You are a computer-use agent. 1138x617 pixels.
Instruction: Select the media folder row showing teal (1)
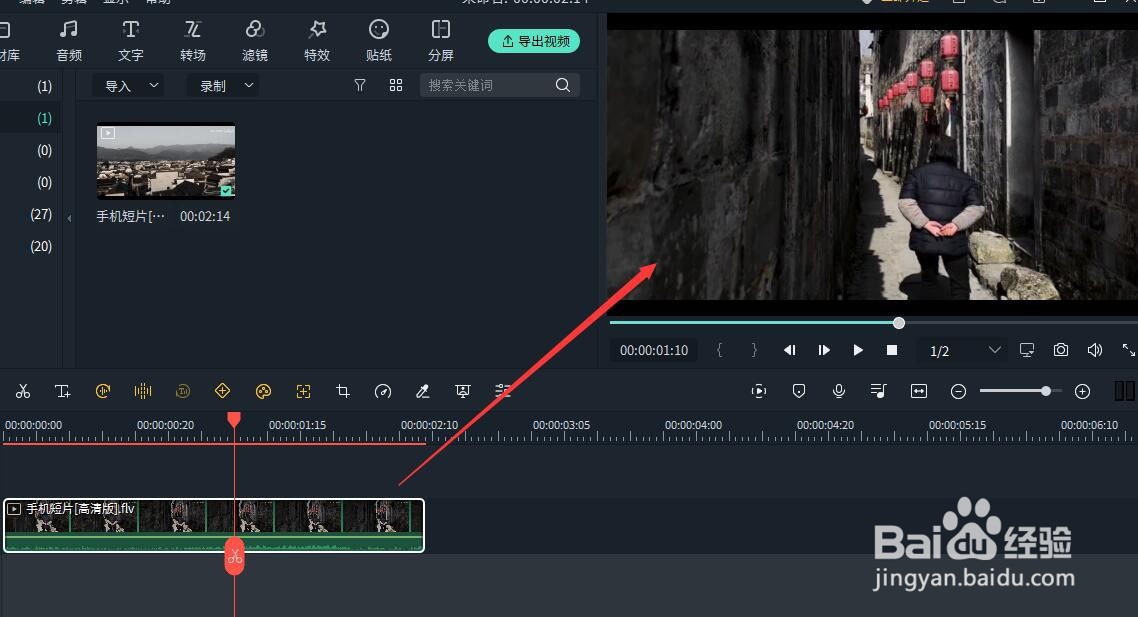click(x=30, y=118)
